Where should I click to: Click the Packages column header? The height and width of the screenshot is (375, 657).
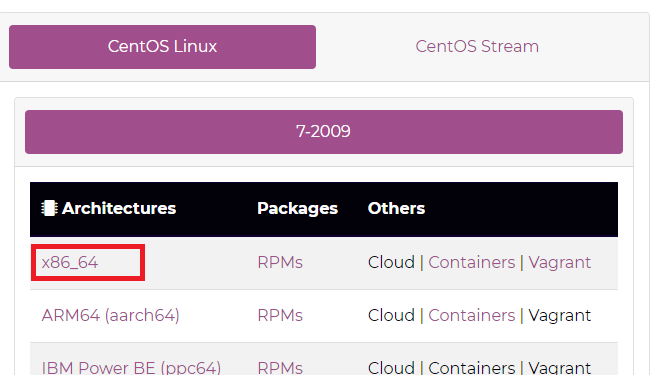(x=297, y=208)
